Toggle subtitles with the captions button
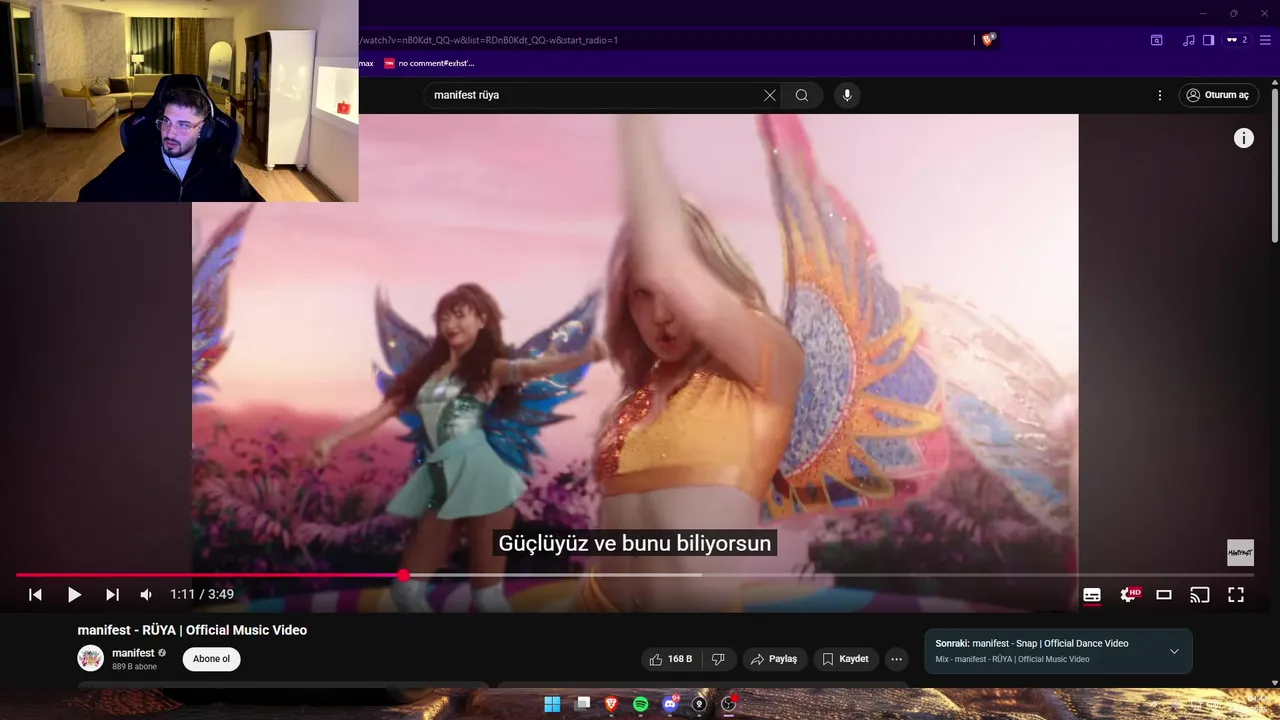 (x=1092, y=594)
